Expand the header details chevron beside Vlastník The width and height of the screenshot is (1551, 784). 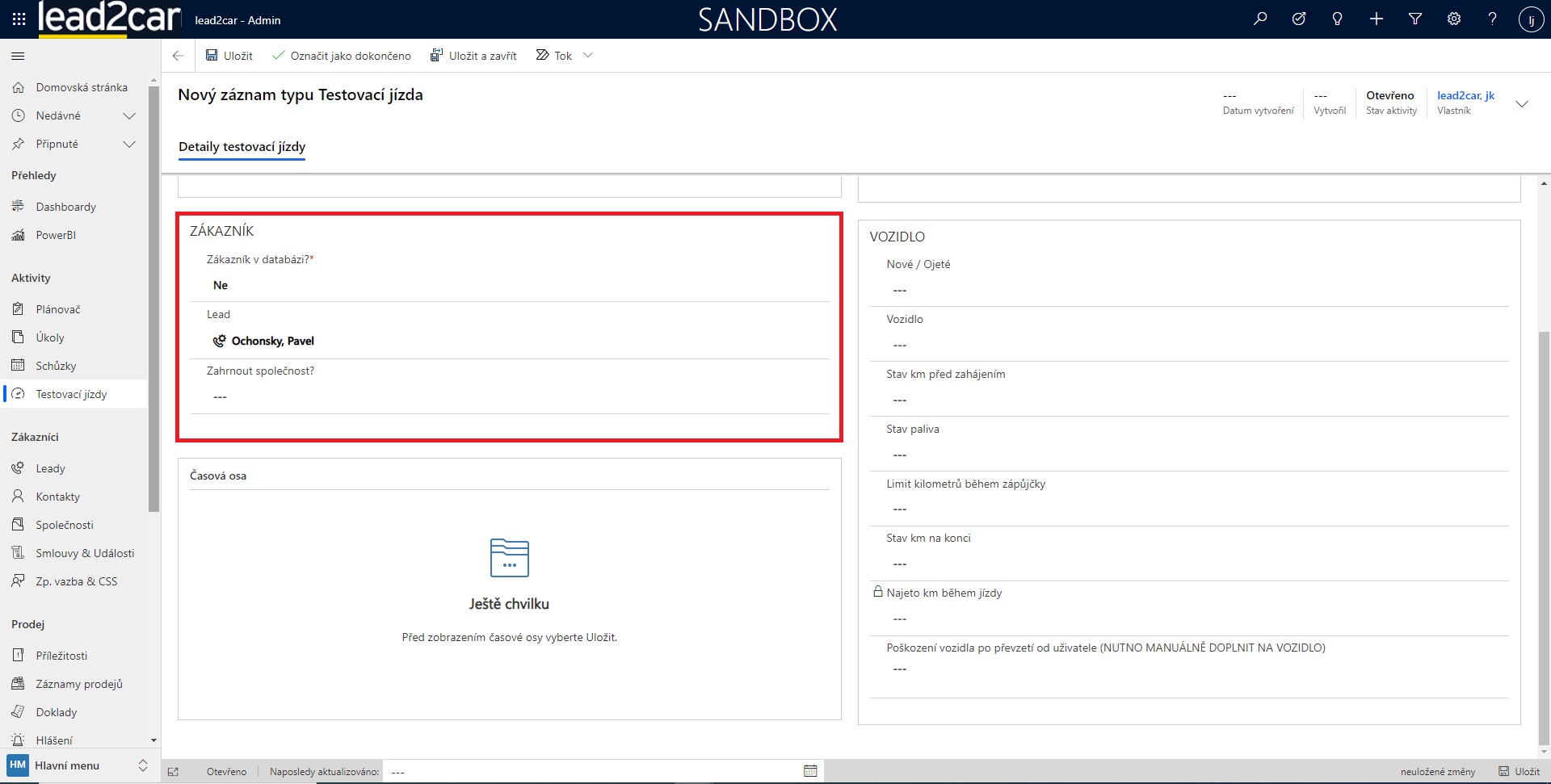pos(1522,104)
